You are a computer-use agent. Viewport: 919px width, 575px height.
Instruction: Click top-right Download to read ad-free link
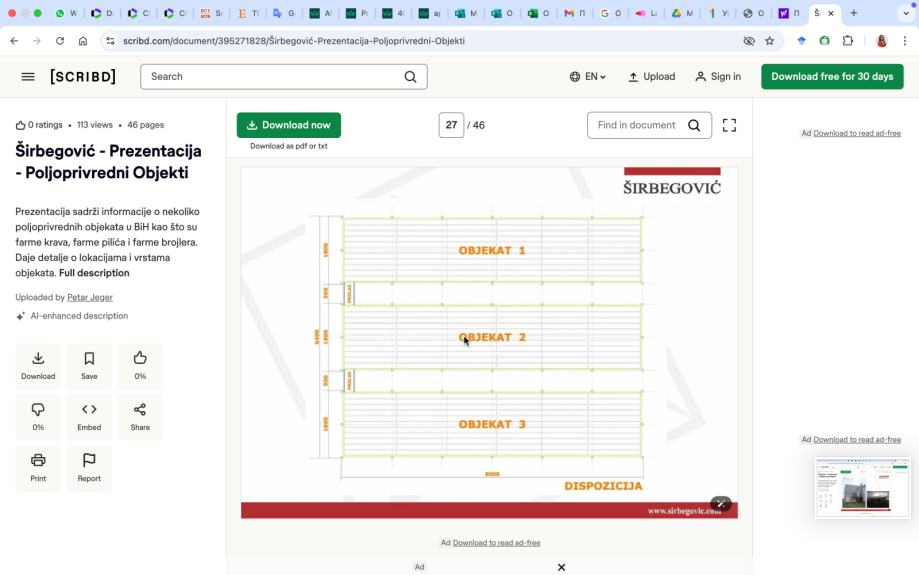857,134
